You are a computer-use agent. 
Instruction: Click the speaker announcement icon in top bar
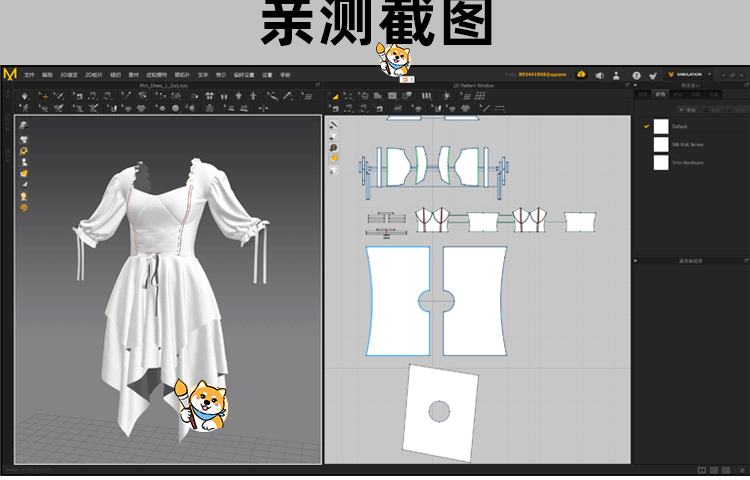point(600,75)
